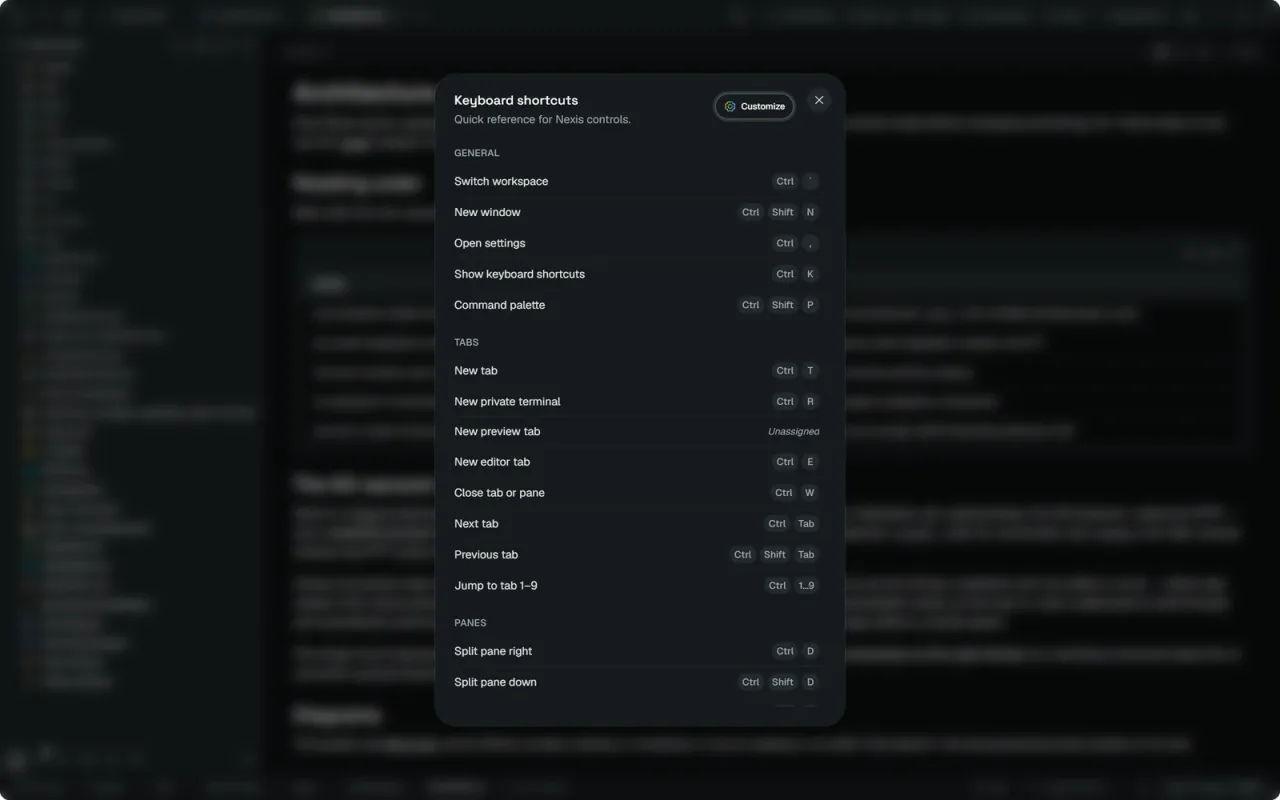Screen dimensions: 1280x800
Task: Select the "New private terminal" label
Action: 507,401
